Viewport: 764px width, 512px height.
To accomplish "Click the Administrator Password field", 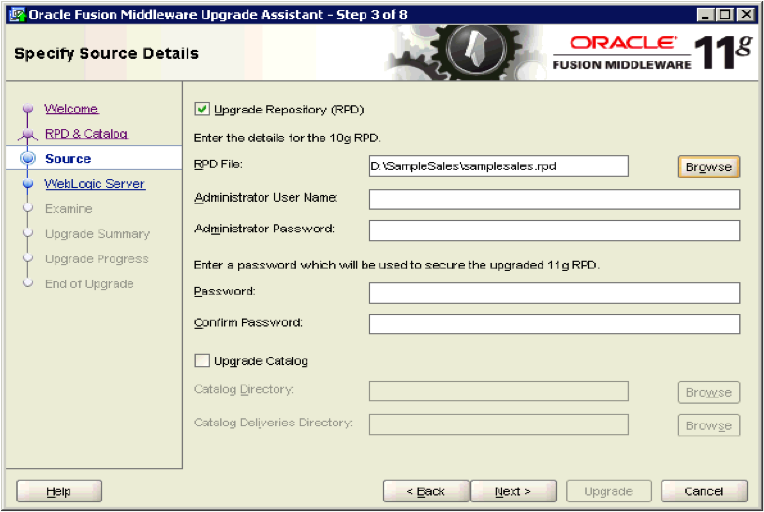I will pos(554,230).
